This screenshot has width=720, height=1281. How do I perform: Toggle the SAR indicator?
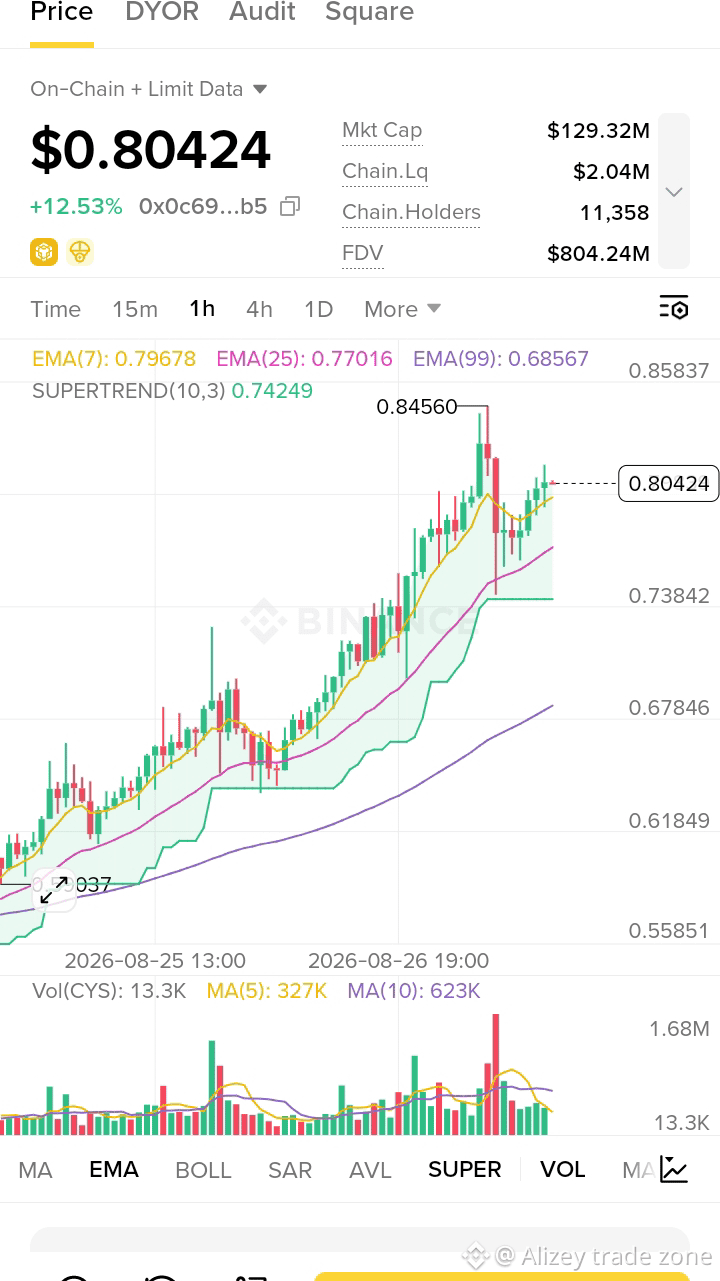pyautogui.click(x=290, y=1170)
